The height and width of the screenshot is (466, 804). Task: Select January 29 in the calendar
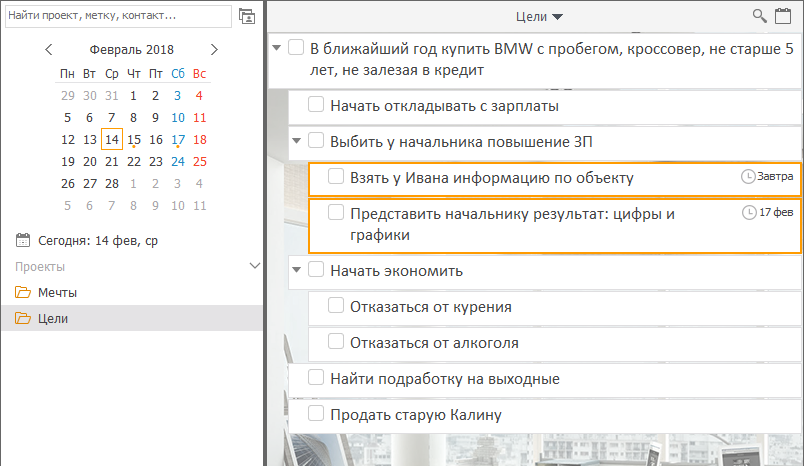[68, 95]
